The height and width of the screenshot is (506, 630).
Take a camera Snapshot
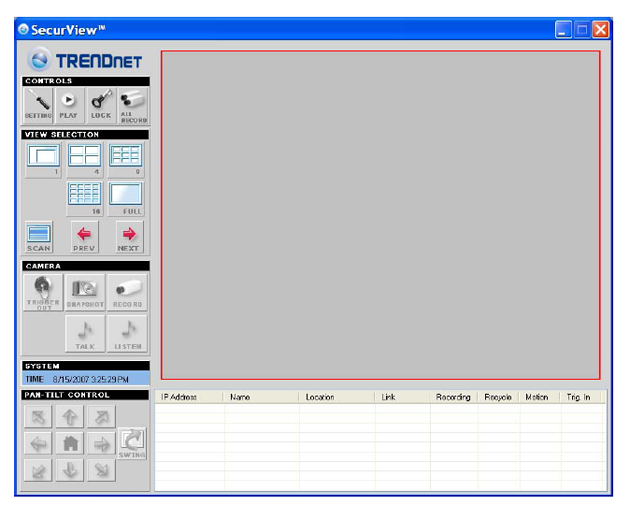pyautogui.click(x=85, y=292)
